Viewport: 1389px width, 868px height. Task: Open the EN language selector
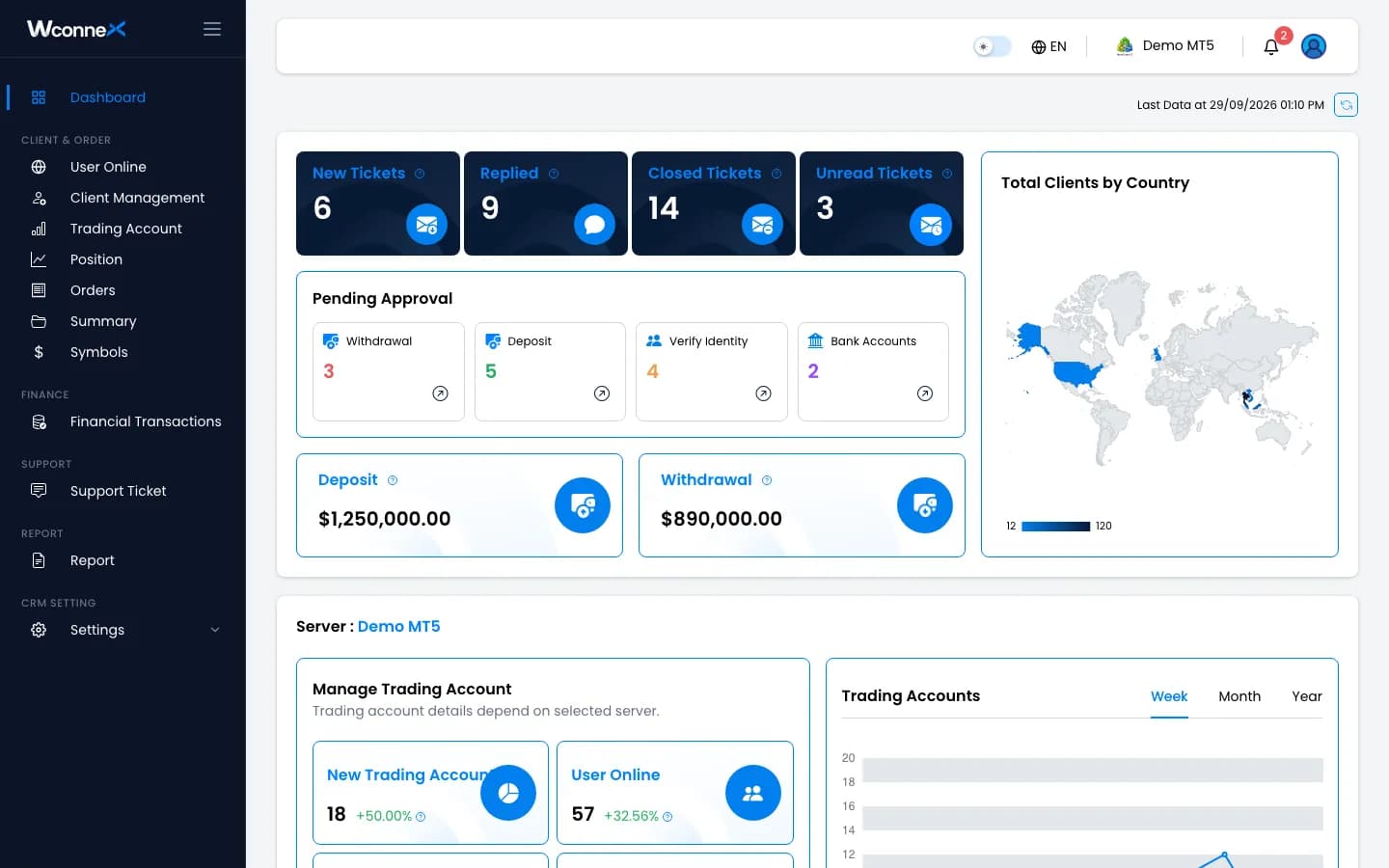click(x=1049, y=46)
